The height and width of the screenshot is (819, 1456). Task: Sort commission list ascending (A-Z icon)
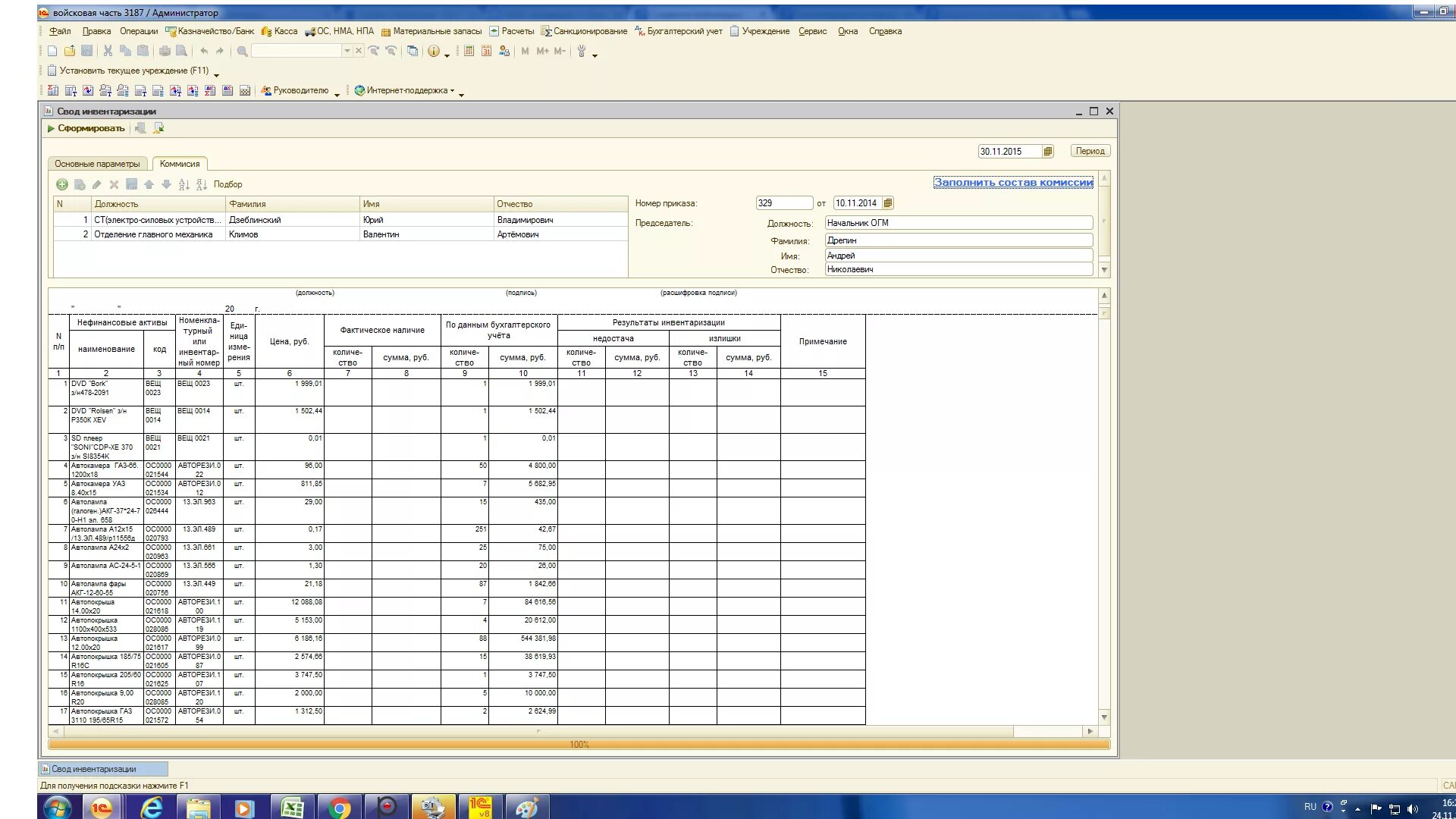[x=184, y=184]
